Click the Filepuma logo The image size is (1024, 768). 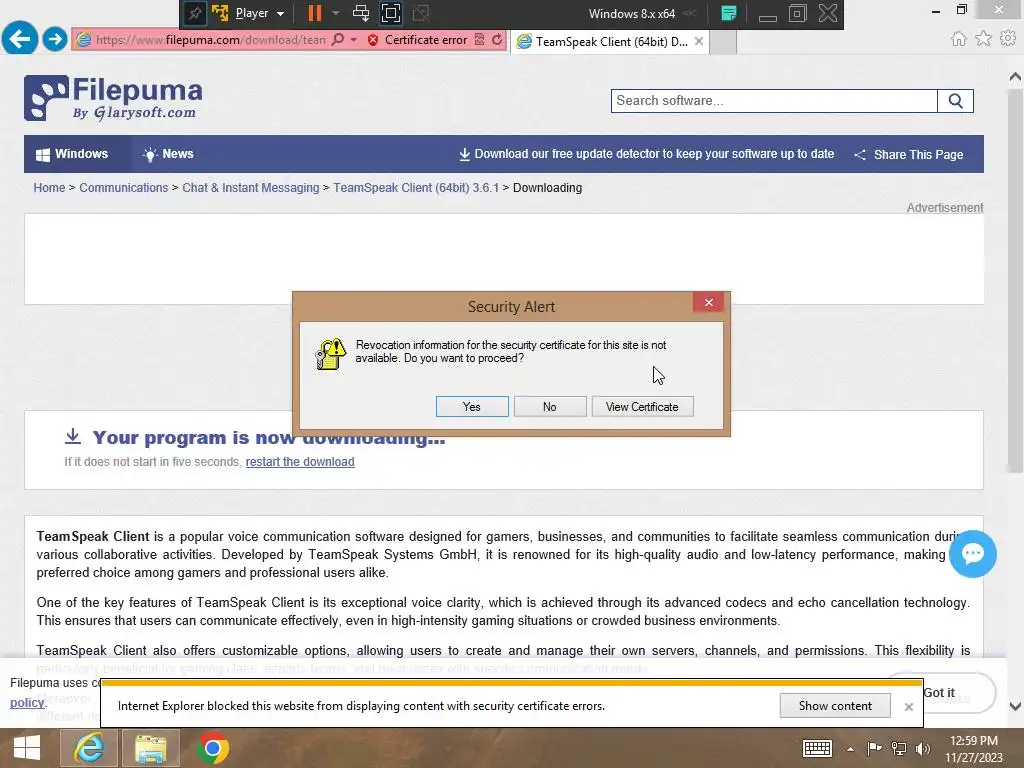pyautogui.click(x=113, y=98)
